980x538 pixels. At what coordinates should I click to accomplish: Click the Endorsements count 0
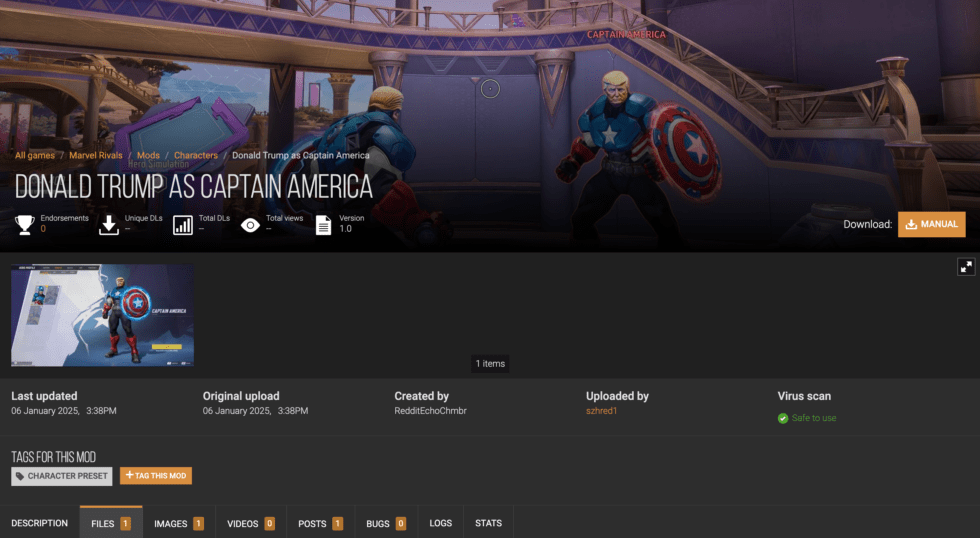coord(43,229)
